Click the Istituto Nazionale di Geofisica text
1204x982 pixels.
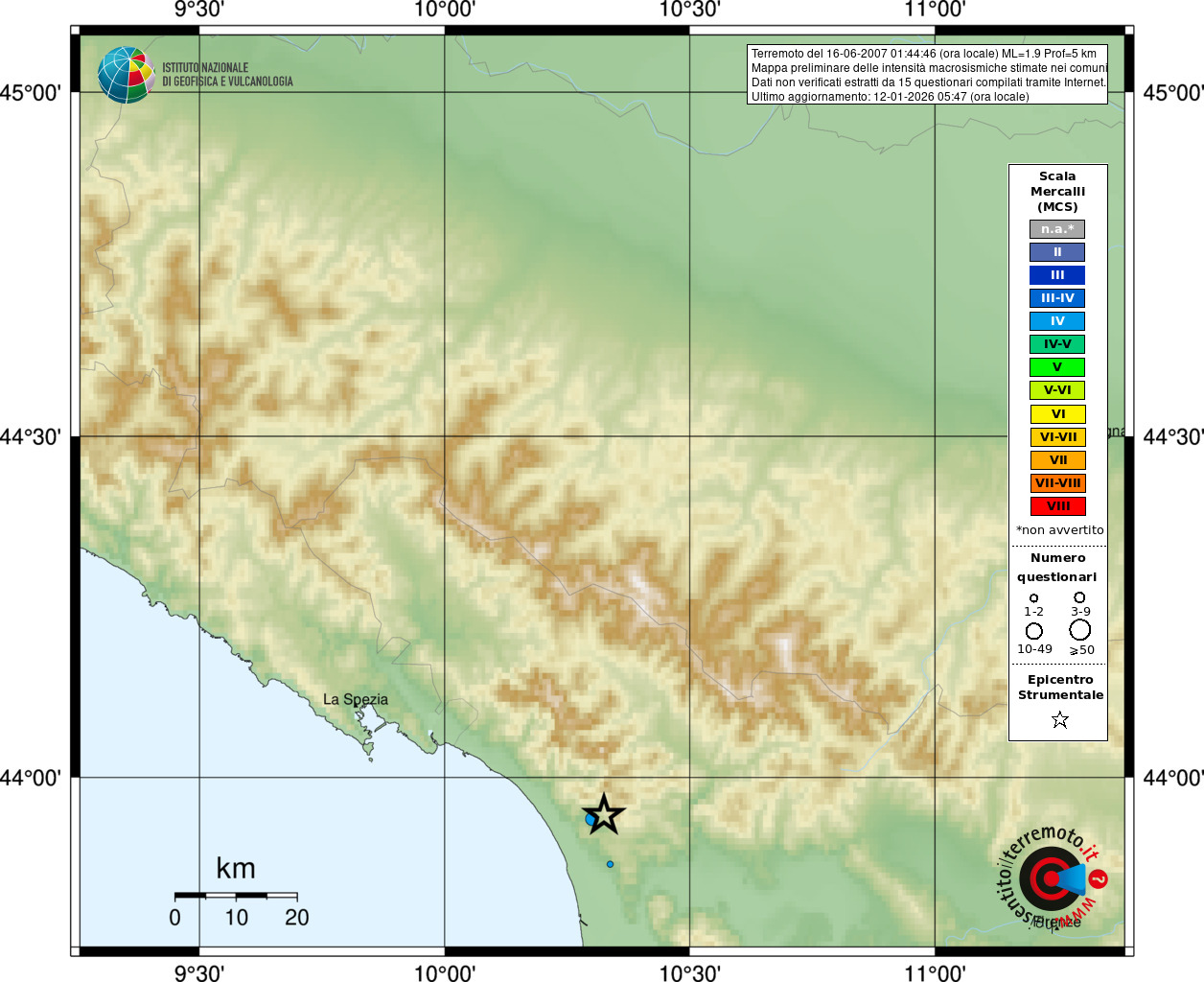tap(227, 75)
